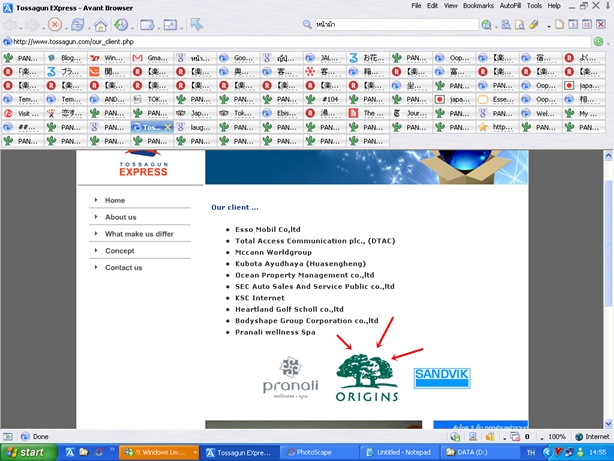Click the tray expand arrow icon

tap(547, 452)
